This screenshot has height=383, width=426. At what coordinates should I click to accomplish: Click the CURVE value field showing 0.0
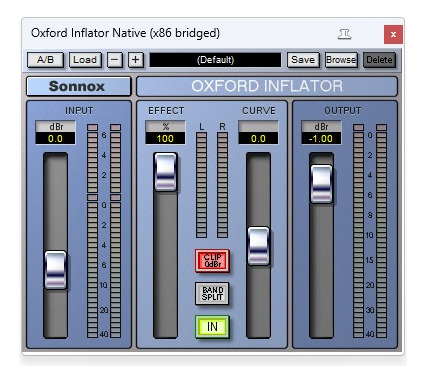coord(258,138)
